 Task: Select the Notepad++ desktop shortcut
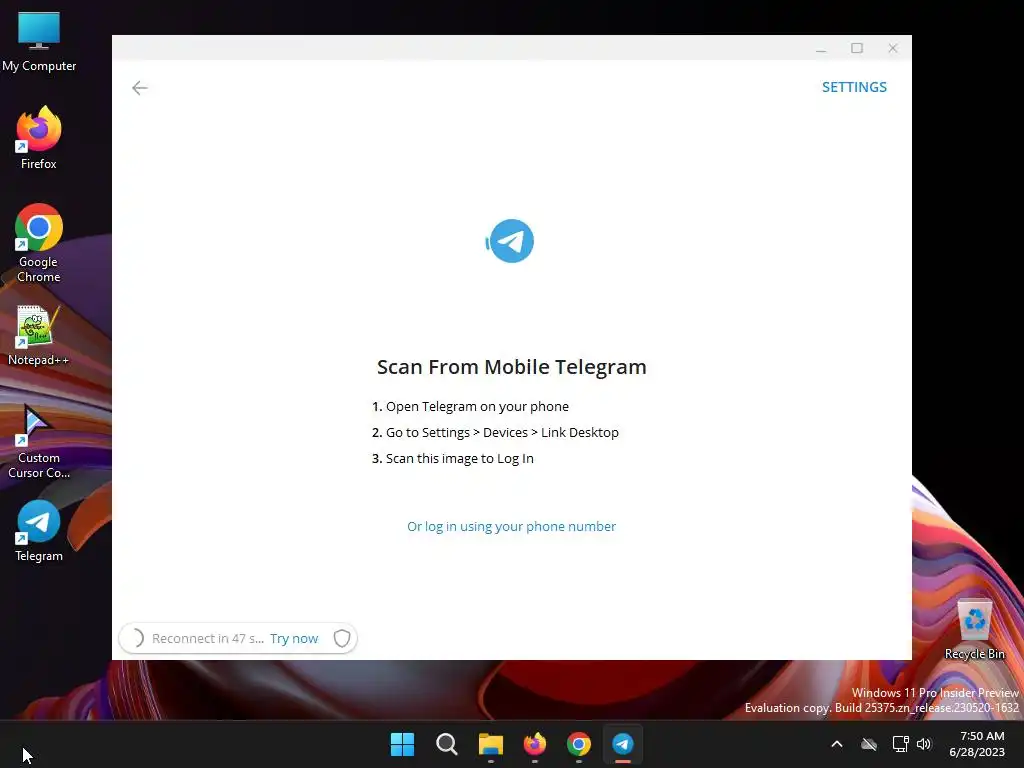pos(39,336)
